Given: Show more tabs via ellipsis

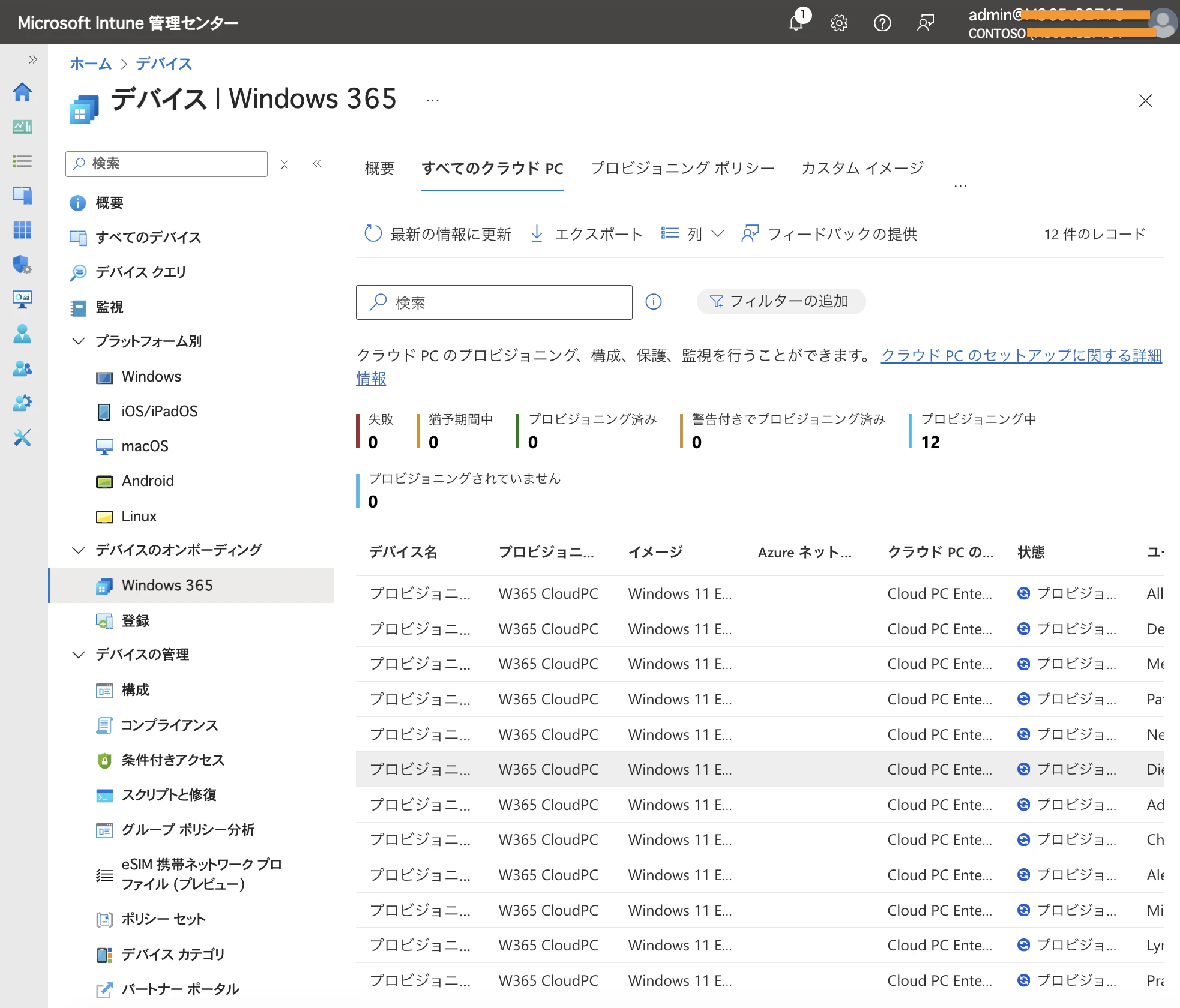Looking at the screenshot, I should [960, 186].
